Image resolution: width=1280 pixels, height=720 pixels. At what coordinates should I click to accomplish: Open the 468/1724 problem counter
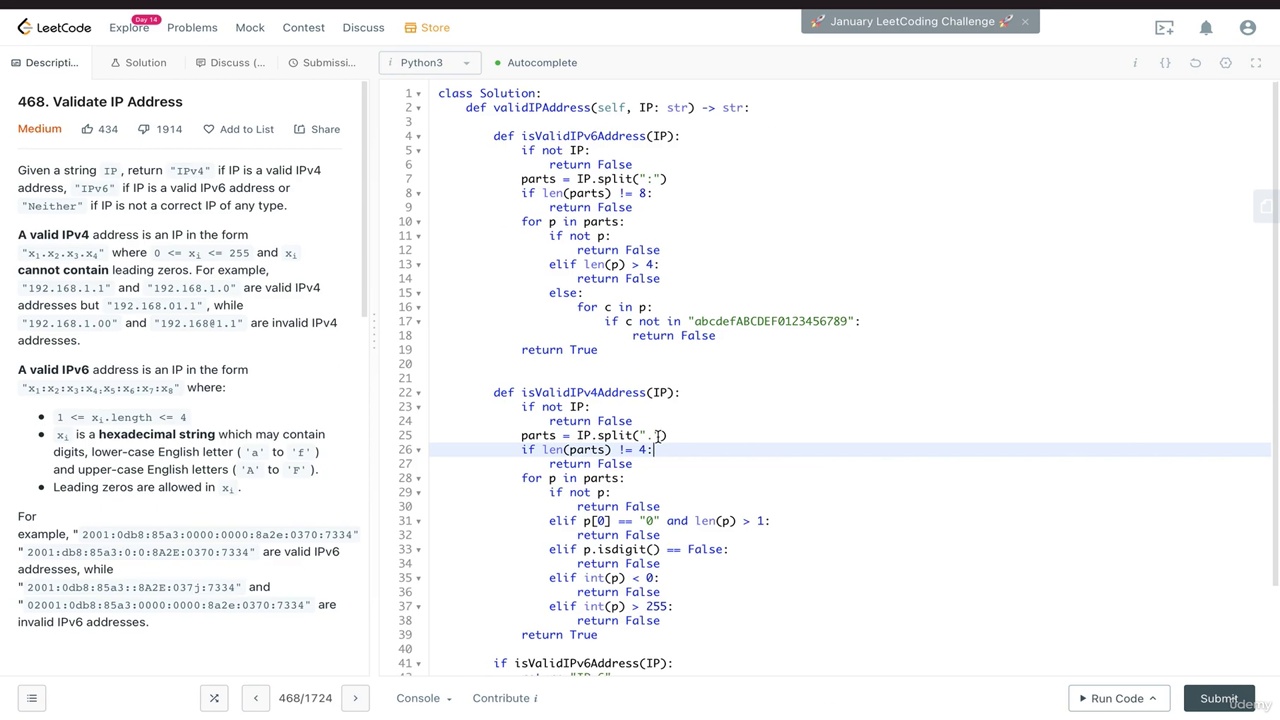click(x=305, y=698)
